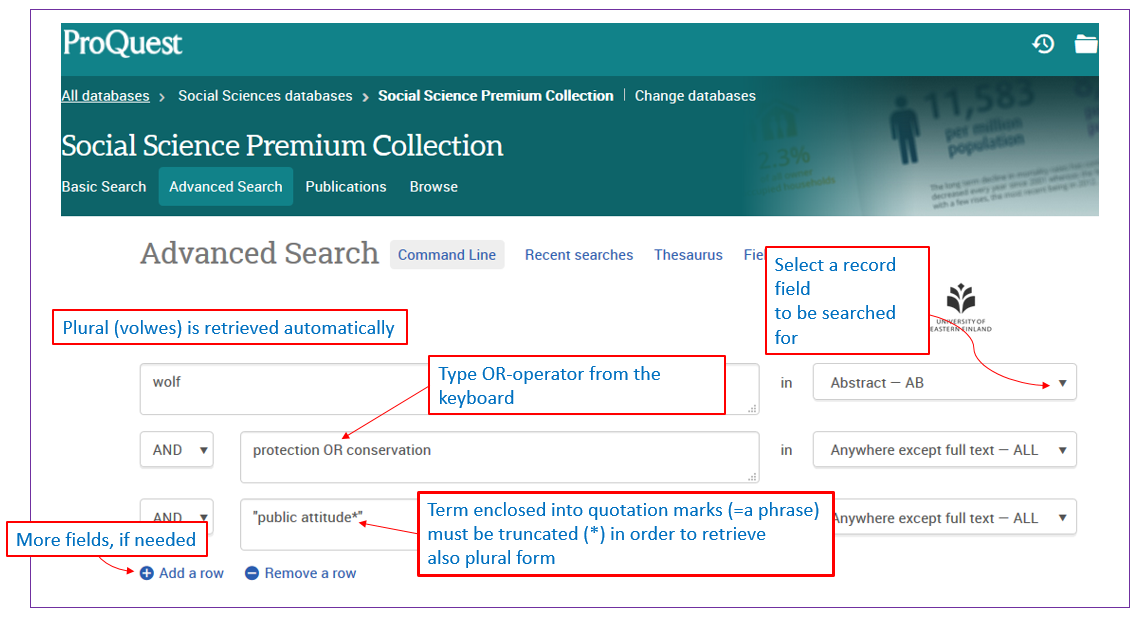Click the Command Line button
1145x622 pixels.
(447, 255)
